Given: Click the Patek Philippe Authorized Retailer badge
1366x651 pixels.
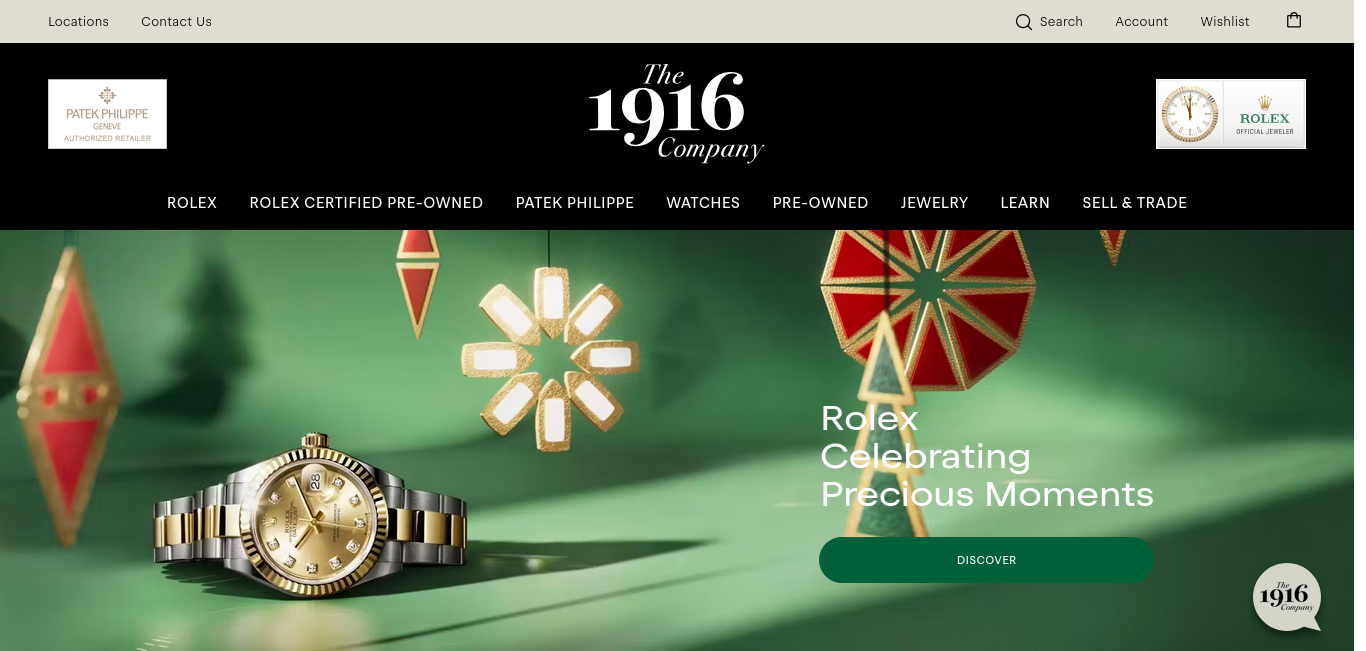Looking at the screenshot, I should pyautogui.click(x=107, y=114).
